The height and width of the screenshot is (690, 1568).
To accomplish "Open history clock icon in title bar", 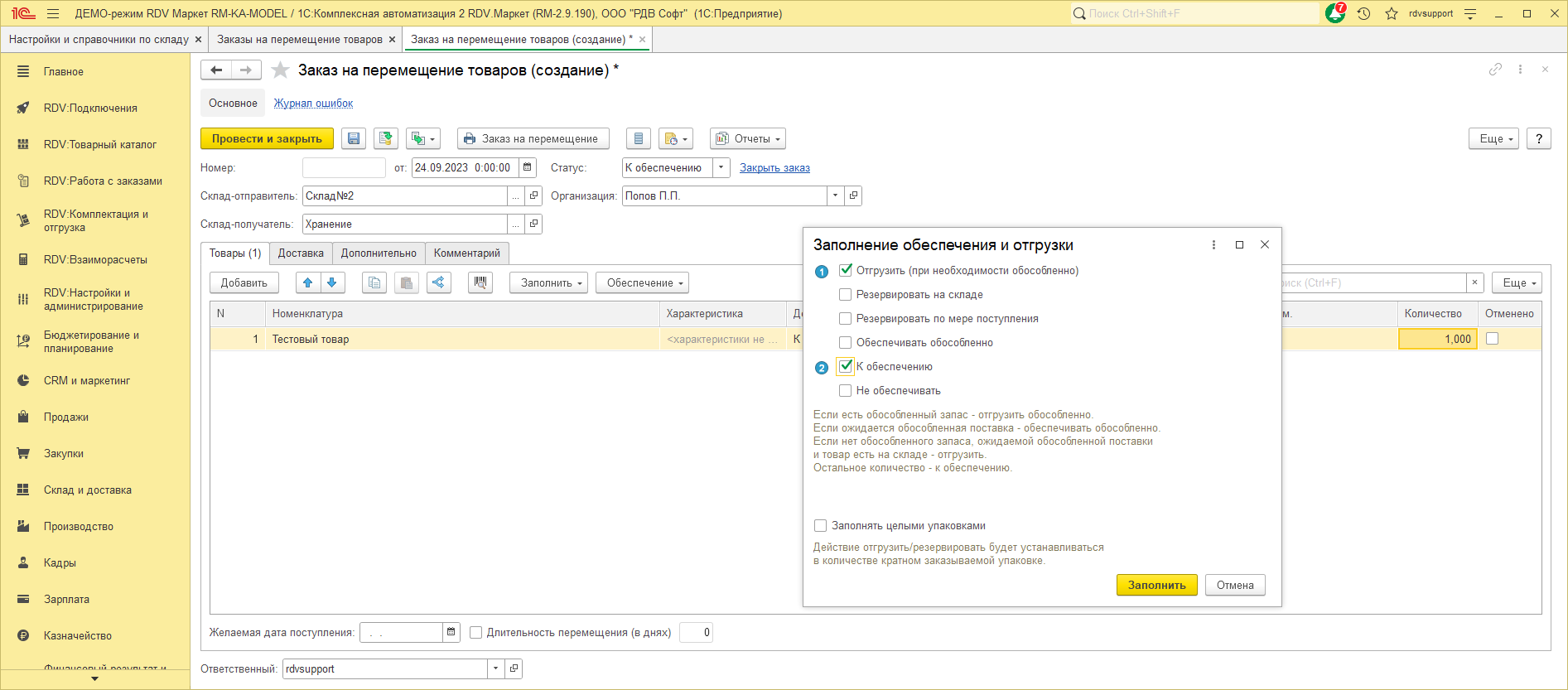I will [1363, 14].
